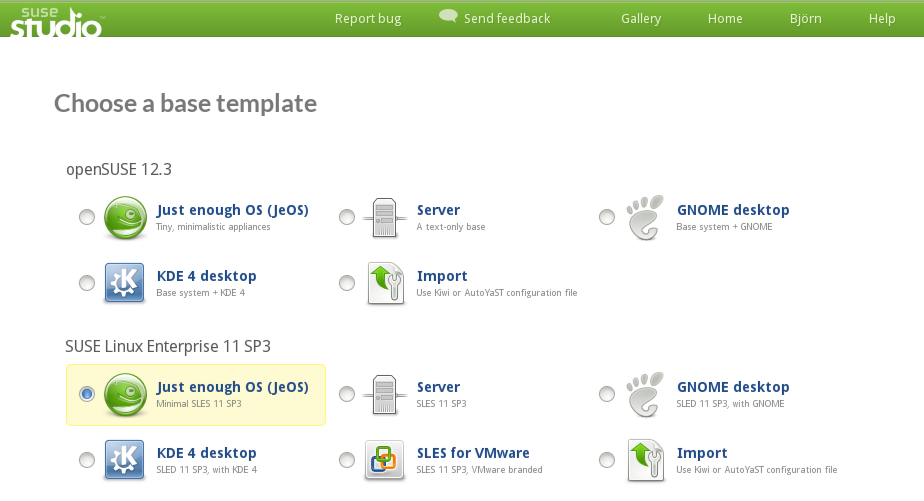Select SLE 11 SP3 Server radio button
This screenshot has height=501, width=924.
point(346,394)
